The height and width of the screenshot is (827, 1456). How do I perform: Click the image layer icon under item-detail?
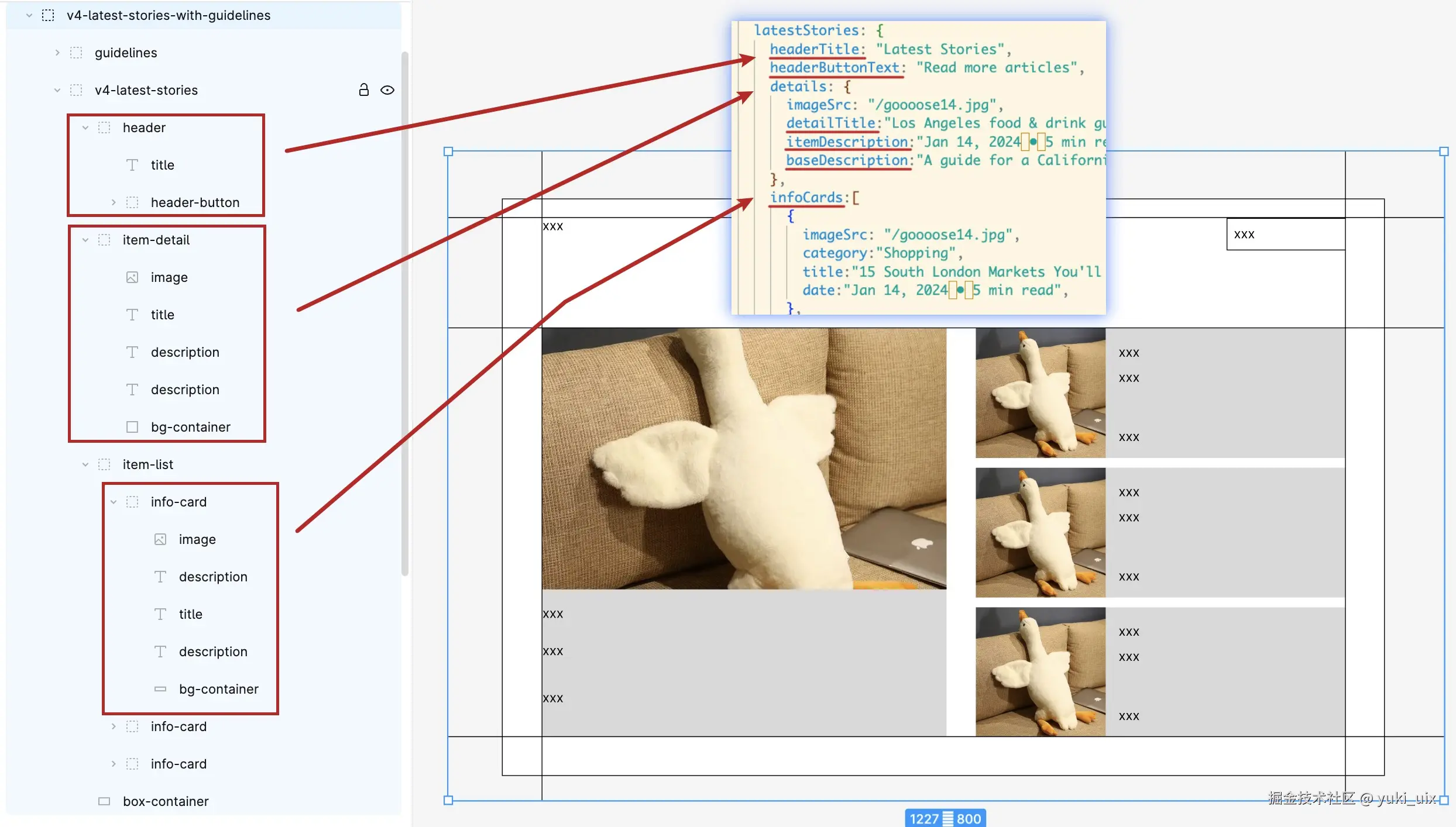[132, 277]
